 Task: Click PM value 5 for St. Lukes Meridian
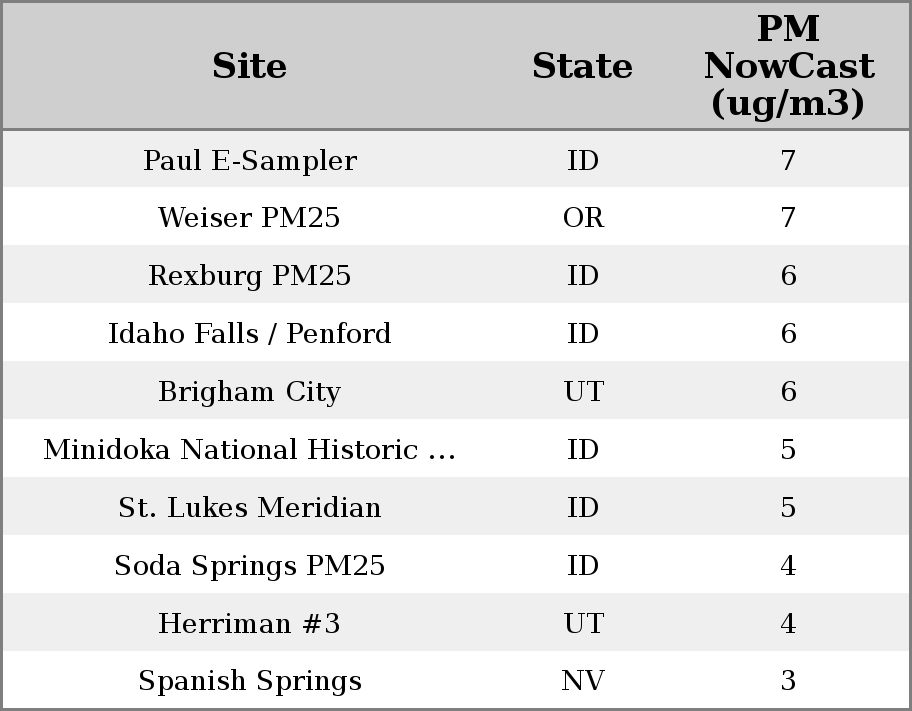[788, 508]
